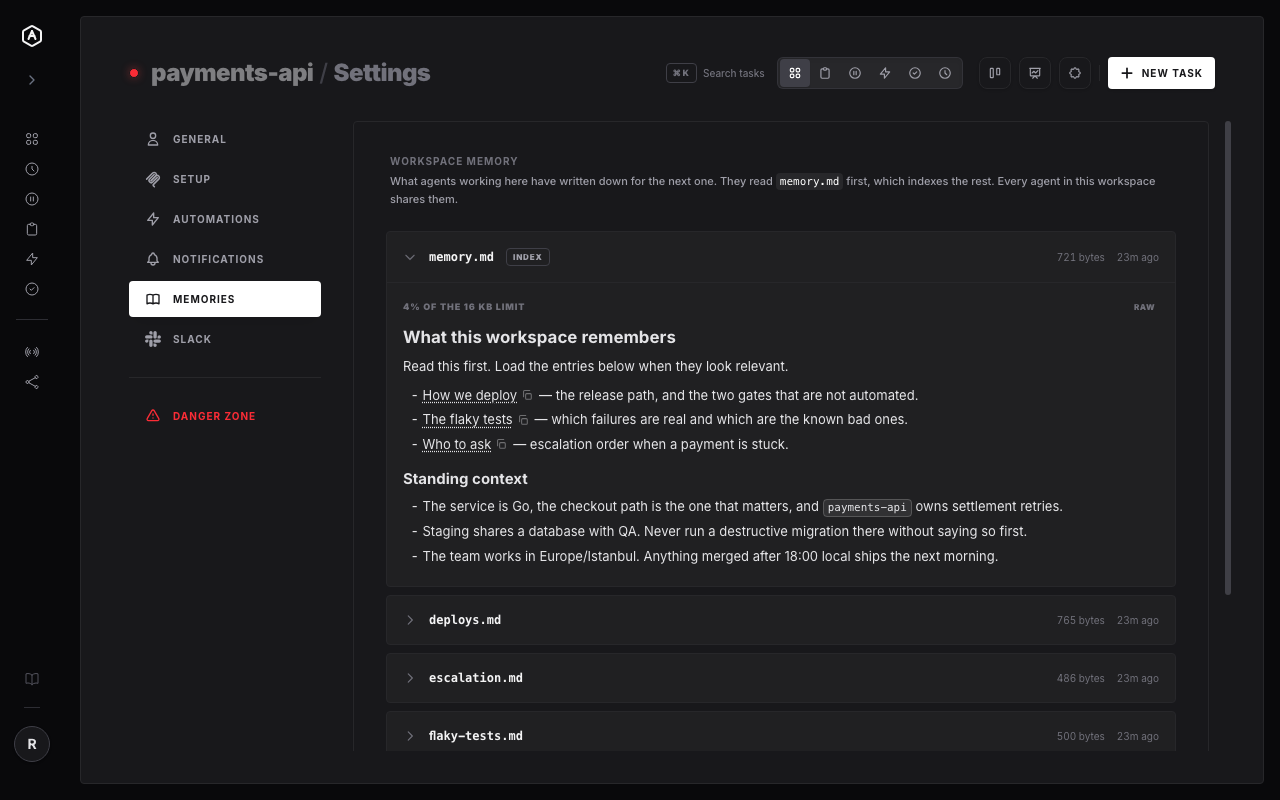Click the hexagon app logo in the sidebar
1280x800 pixels.
tap(32, 36)
